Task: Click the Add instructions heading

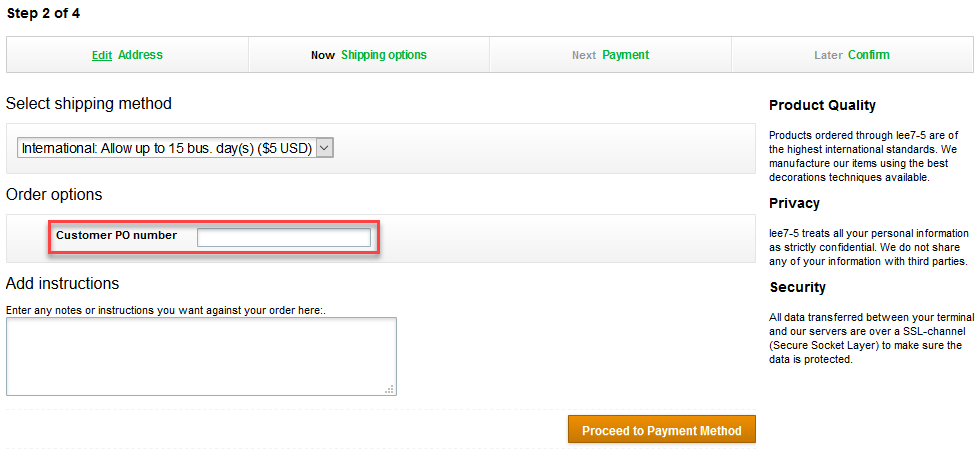Action: click(x=62, y=283)
